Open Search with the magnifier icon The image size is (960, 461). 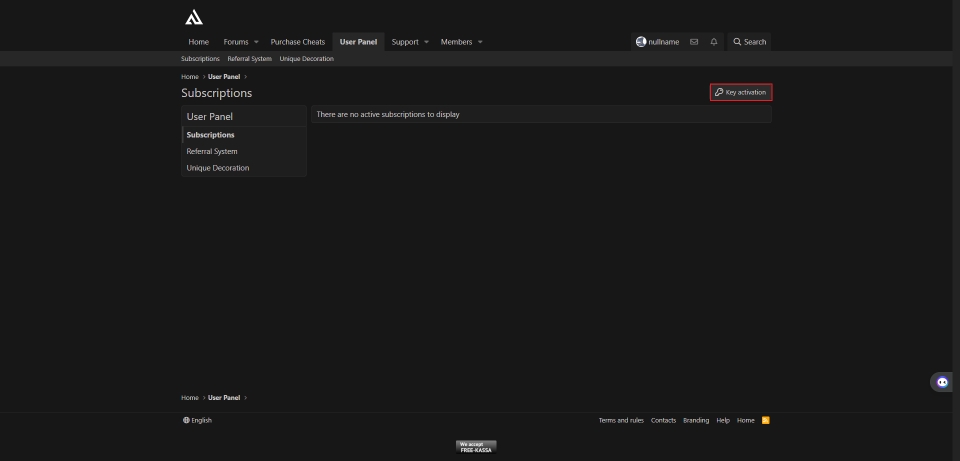(x=738, y=42)
